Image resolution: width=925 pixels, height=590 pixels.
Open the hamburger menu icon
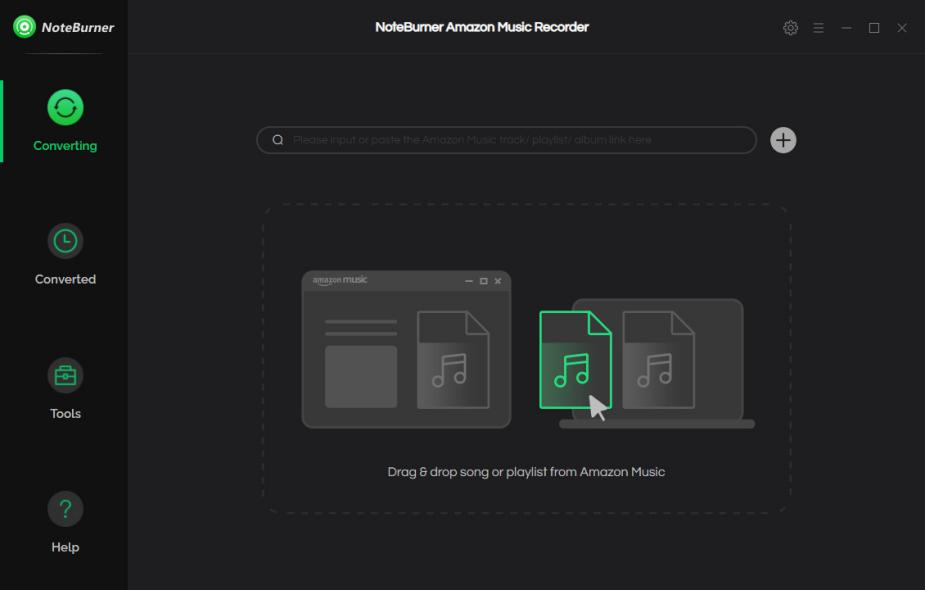818,28
